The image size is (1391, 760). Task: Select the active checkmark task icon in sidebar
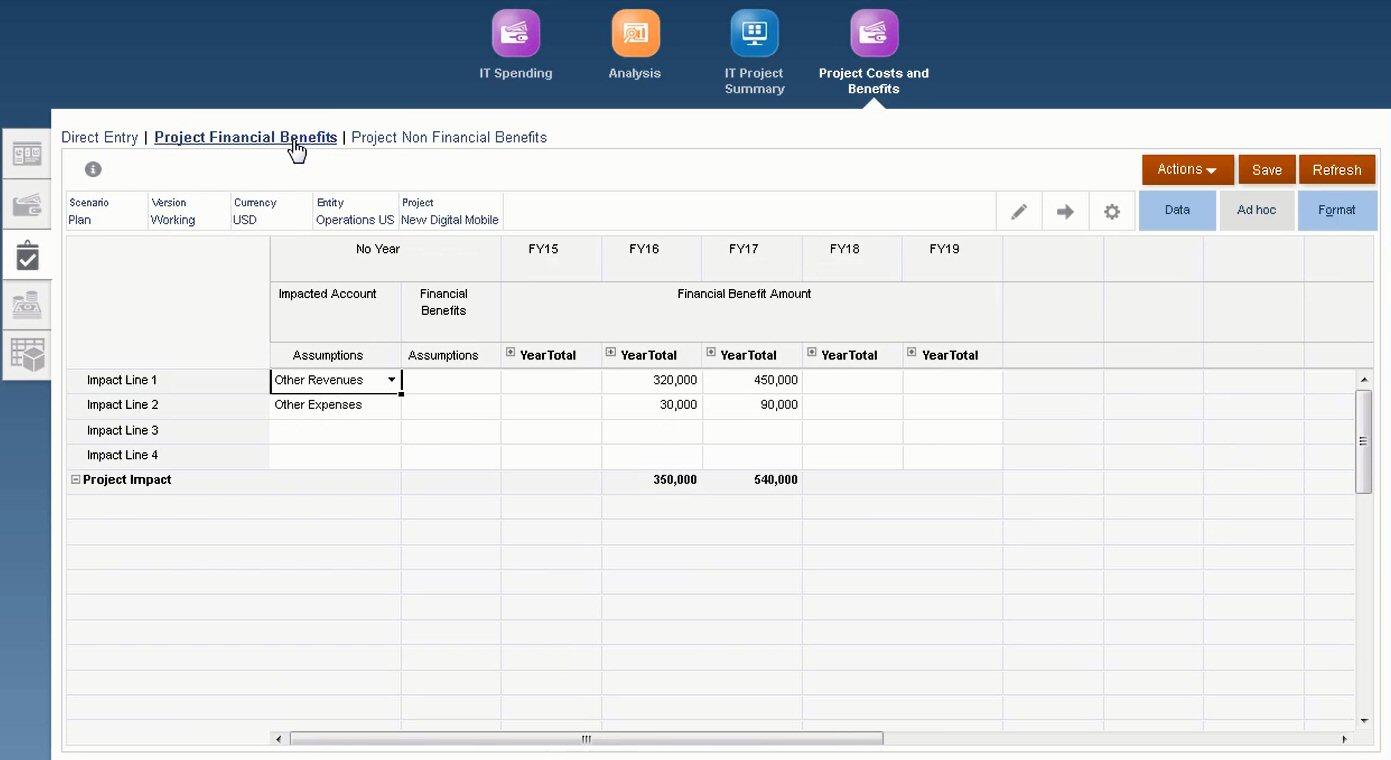(26, 255)
